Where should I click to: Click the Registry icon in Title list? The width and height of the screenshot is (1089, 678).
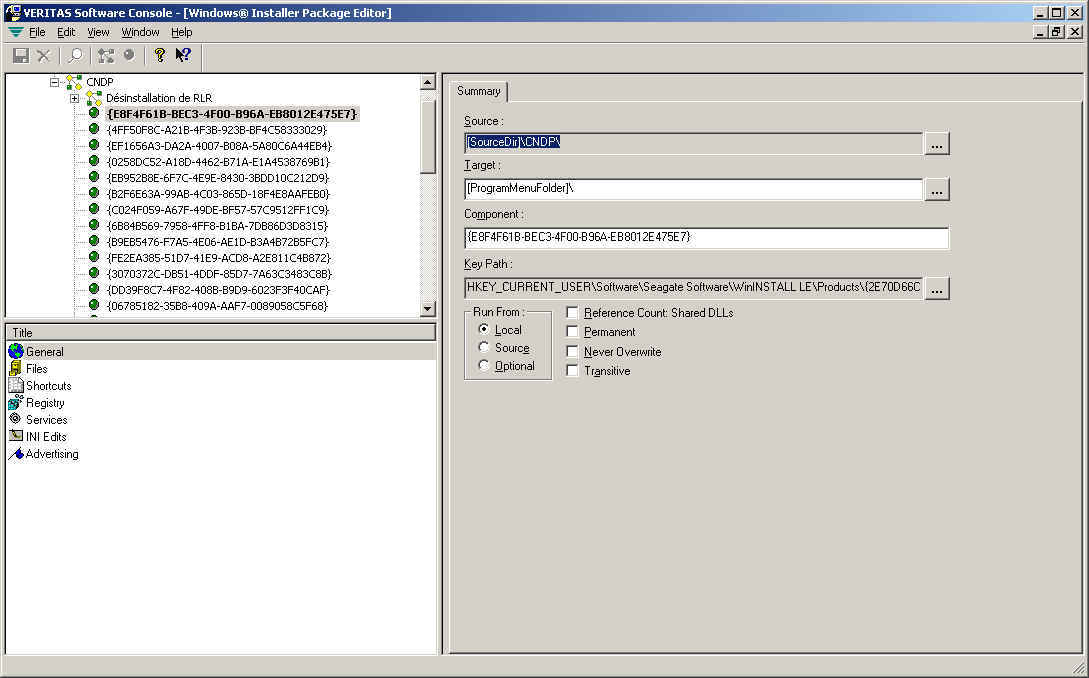pos(15,402)
